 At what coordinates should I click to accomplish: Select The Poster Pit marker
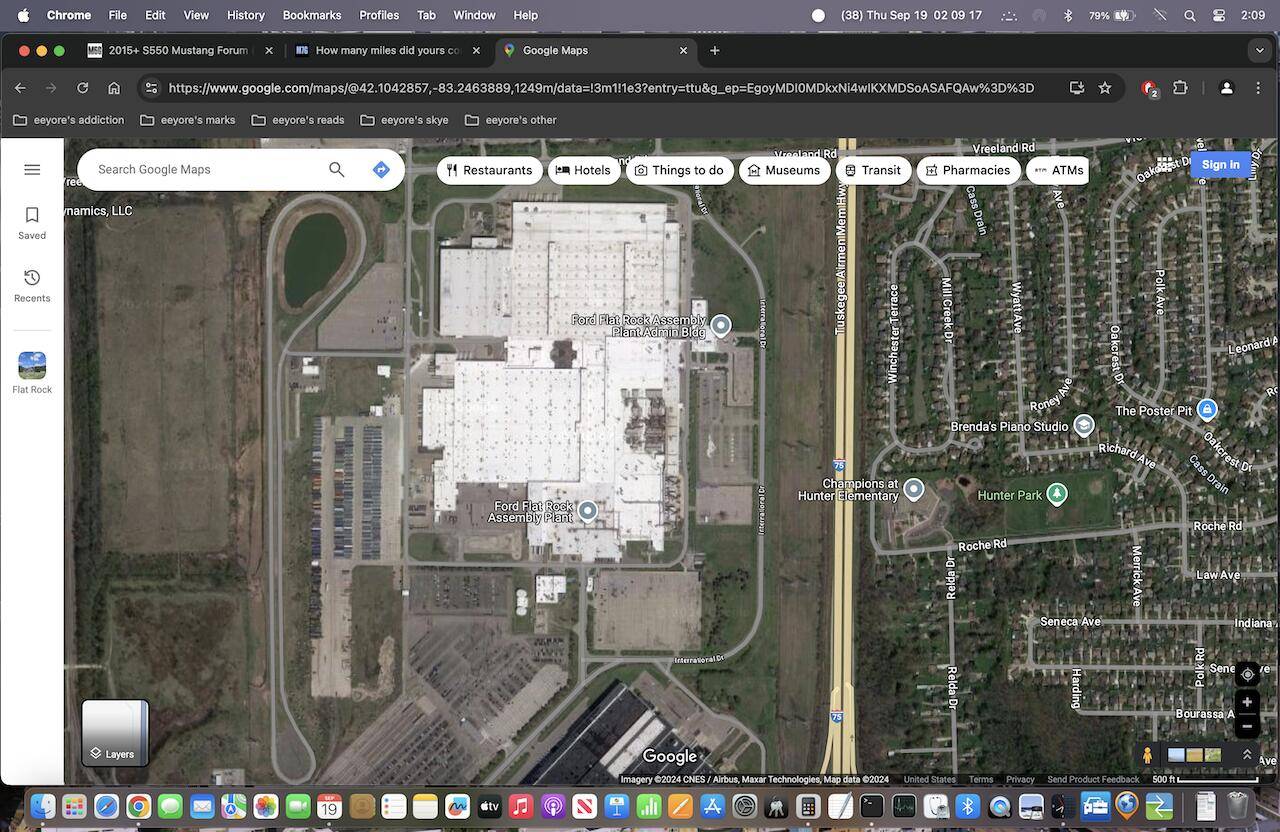click(1207, 409)
